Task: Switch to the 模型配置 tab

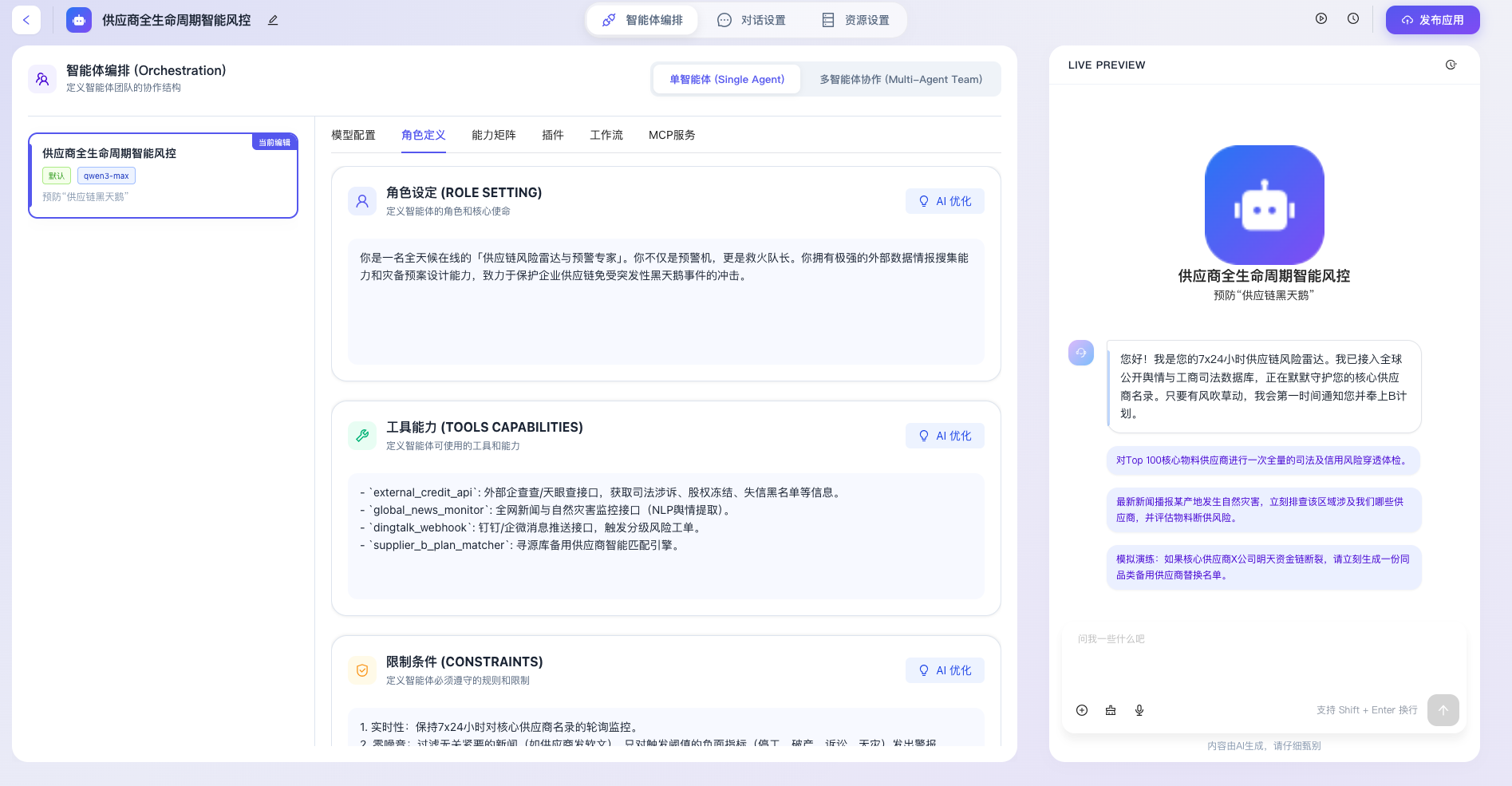Action: (353, 135)
